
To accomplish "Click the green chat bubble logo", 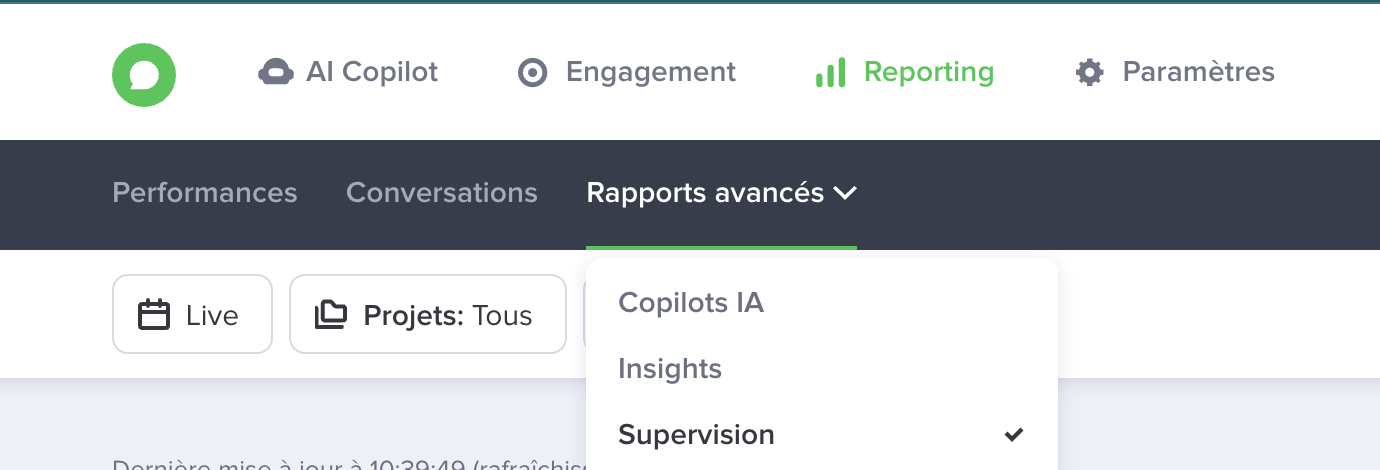I will pyautogui.click(x=144, y=75).
